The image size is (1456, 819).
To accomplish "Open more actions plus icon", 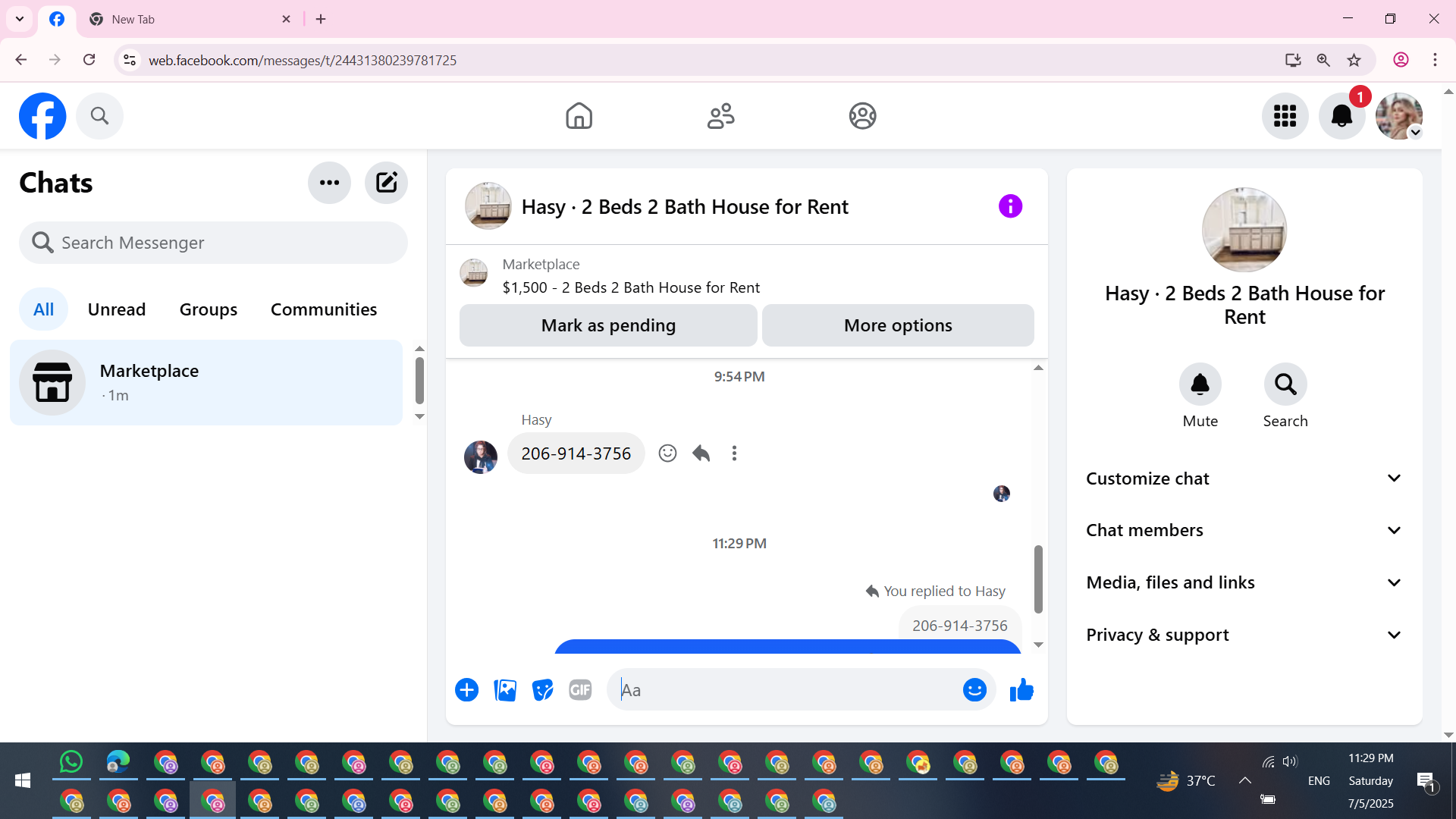I will [x=467, y=690].
